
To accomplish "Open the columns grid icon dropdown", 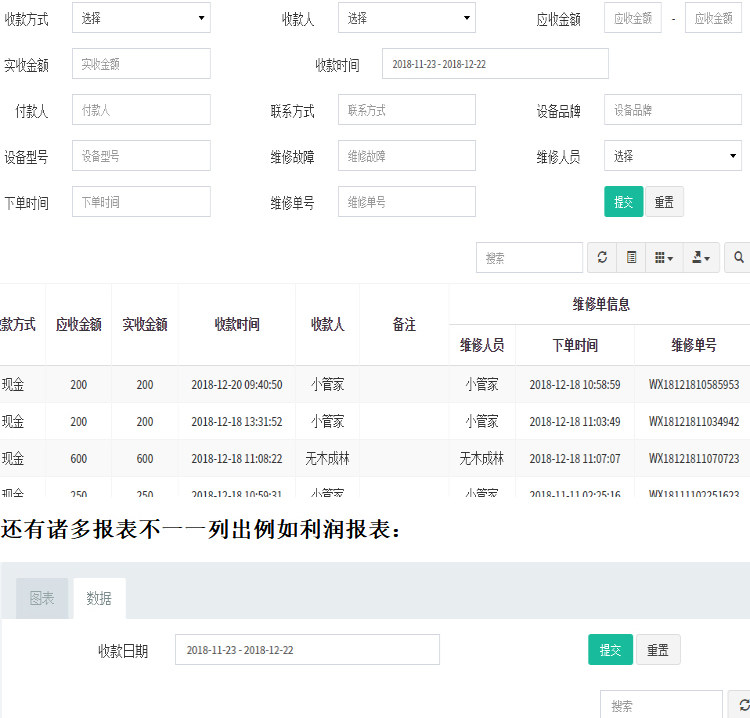I will (x=663, y=257).
